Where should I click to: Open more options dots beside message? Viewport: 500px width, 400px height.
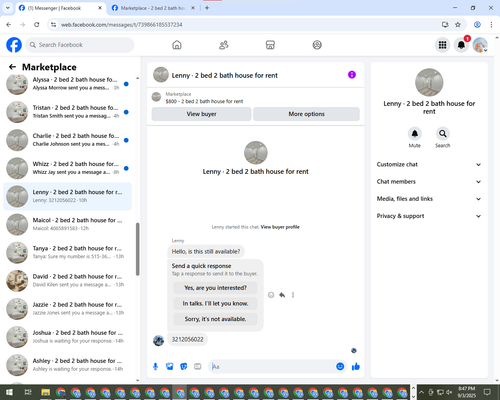293,295
